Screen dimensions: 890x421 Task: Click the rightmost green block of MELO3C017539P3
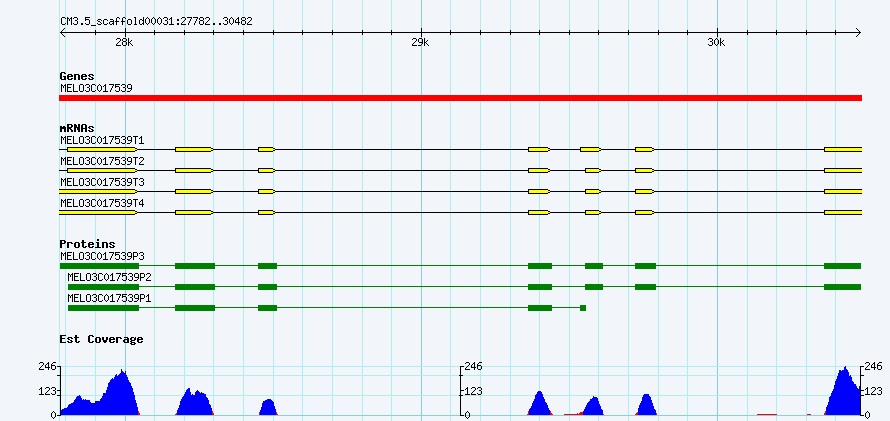point(843,266)
